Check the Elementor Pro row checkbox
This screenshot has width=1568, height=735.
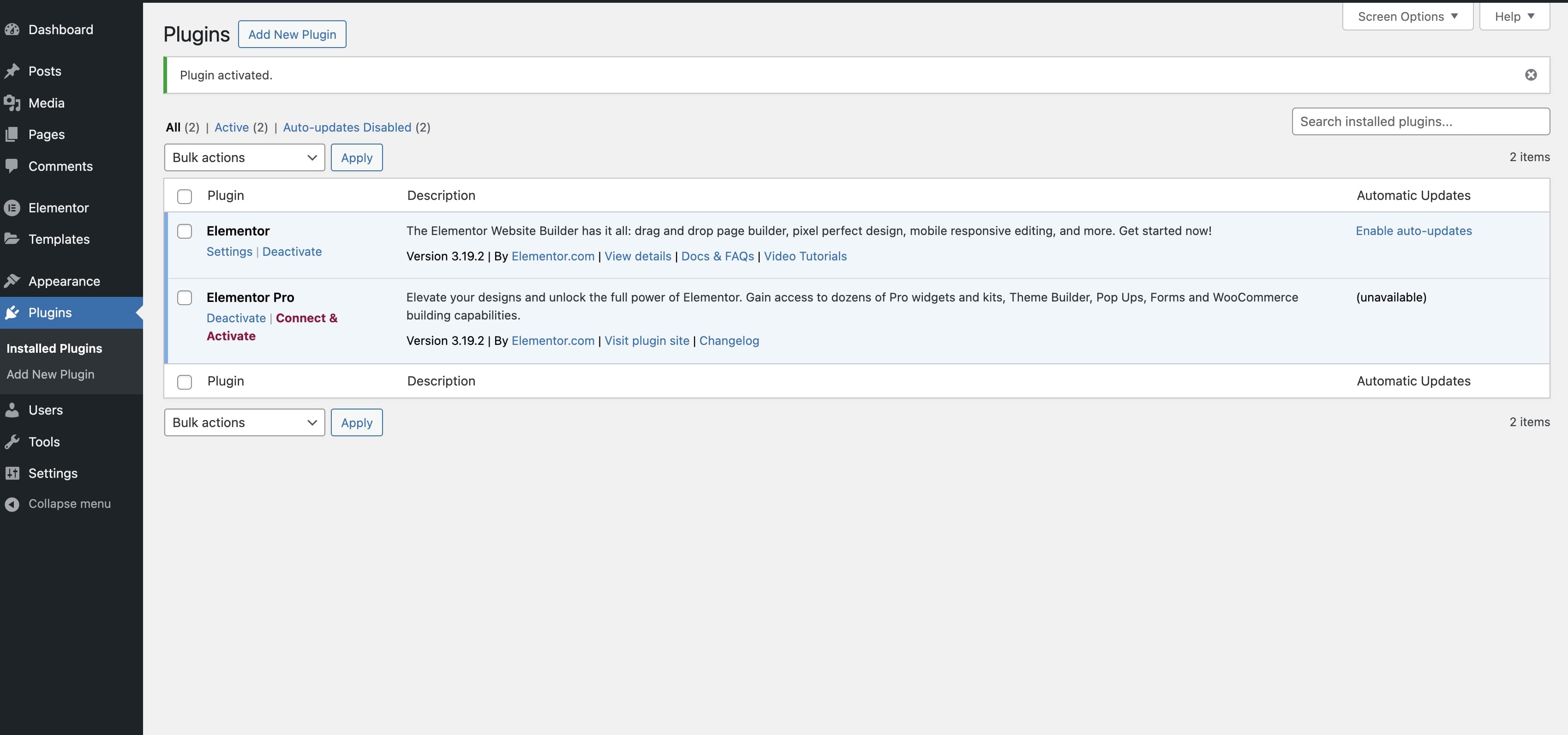185,298
